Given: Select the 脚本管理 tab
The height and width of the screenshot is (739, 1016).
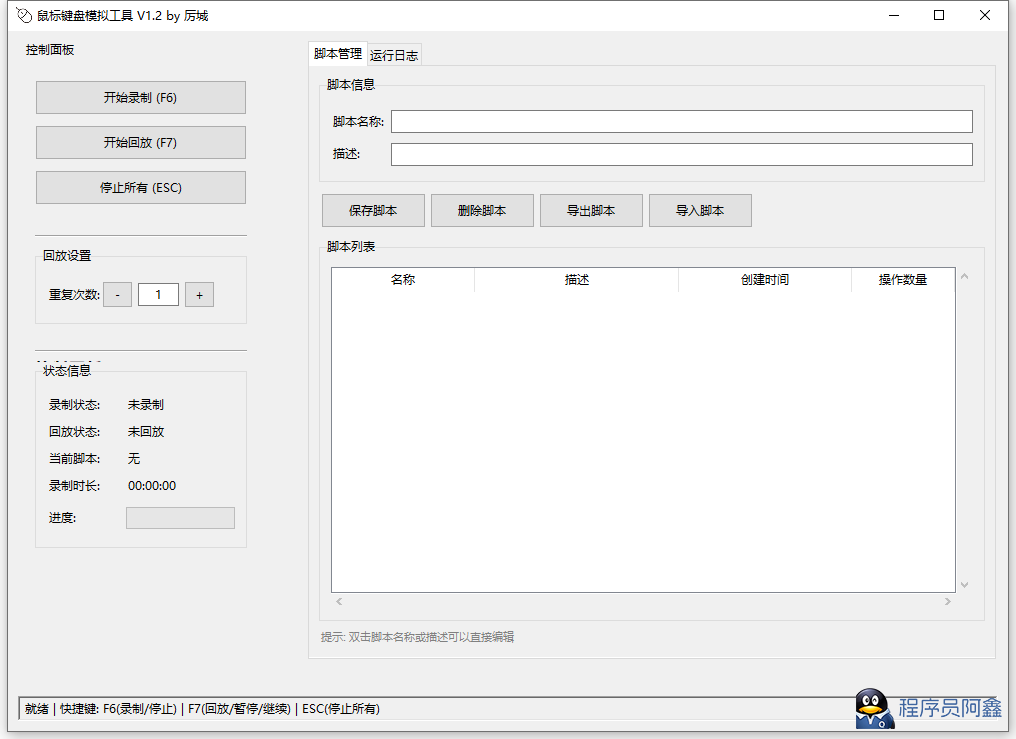Looking at the screenshot, I should click(x=338, y=54).
